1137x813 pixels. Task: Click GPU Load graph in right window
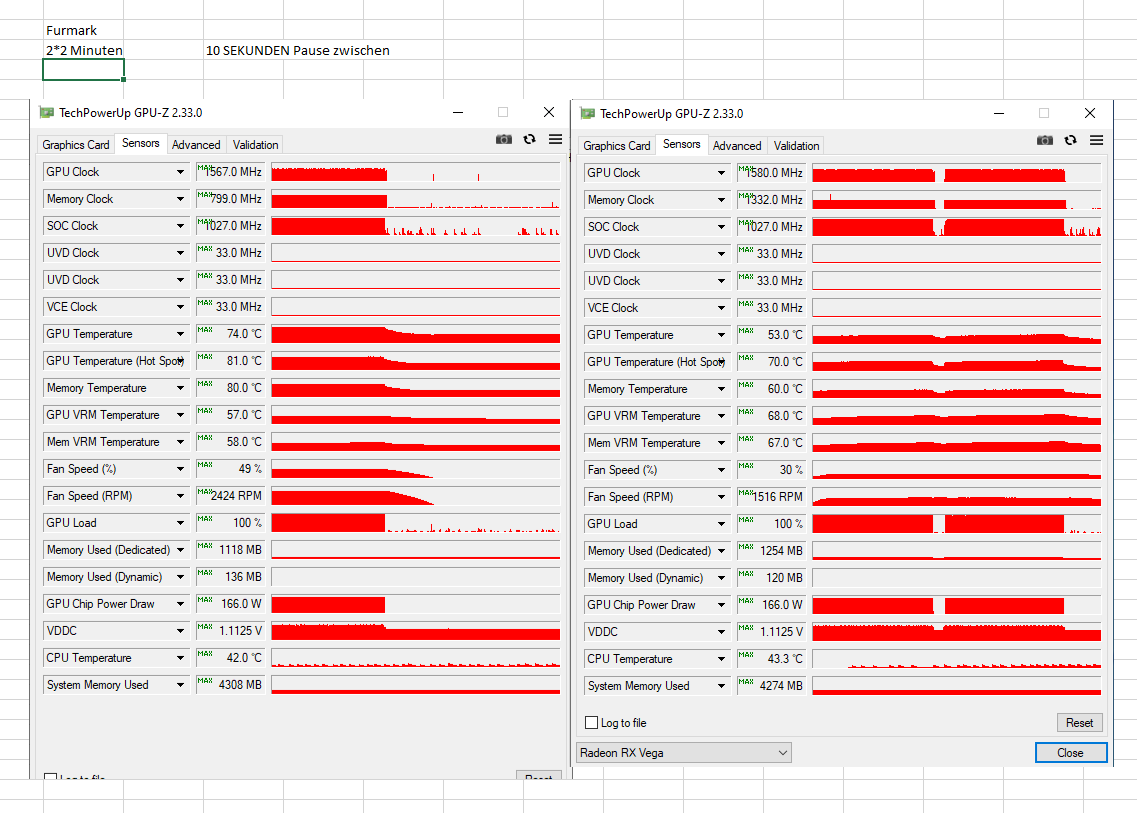click(956, 524)
